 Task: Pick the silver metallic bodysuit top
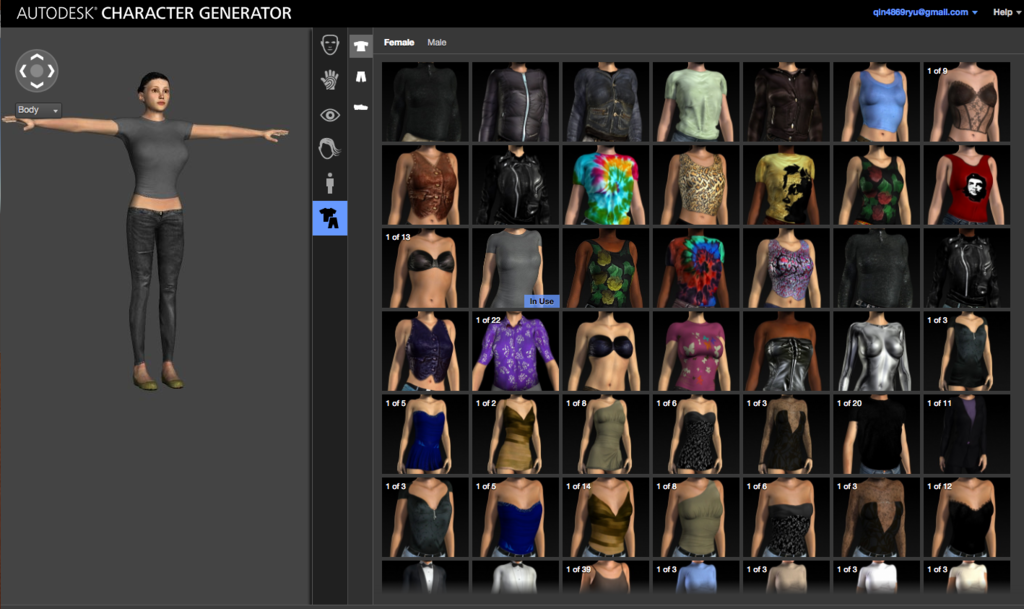point(876,352)
